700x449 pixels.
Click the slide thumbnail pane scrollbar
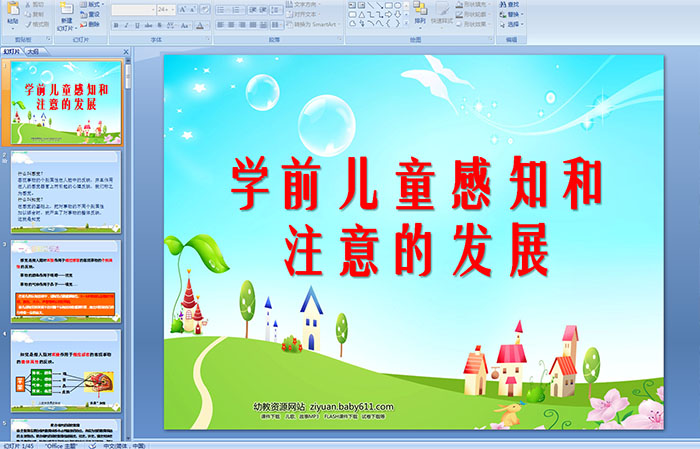(128, 250)
